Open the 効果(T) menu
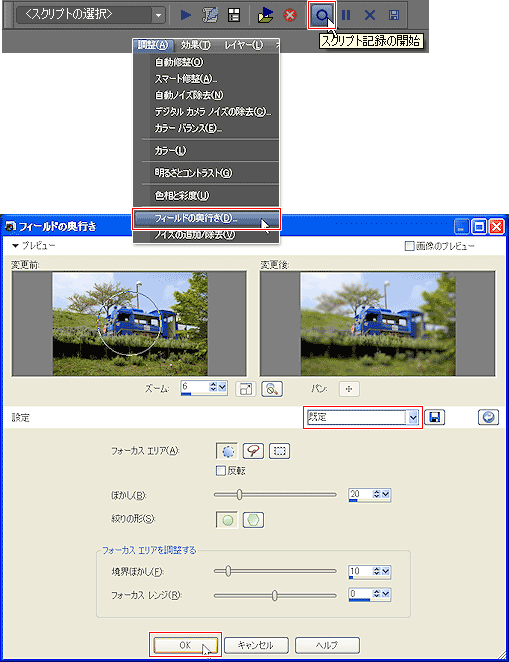 click(x=196, y=45)
